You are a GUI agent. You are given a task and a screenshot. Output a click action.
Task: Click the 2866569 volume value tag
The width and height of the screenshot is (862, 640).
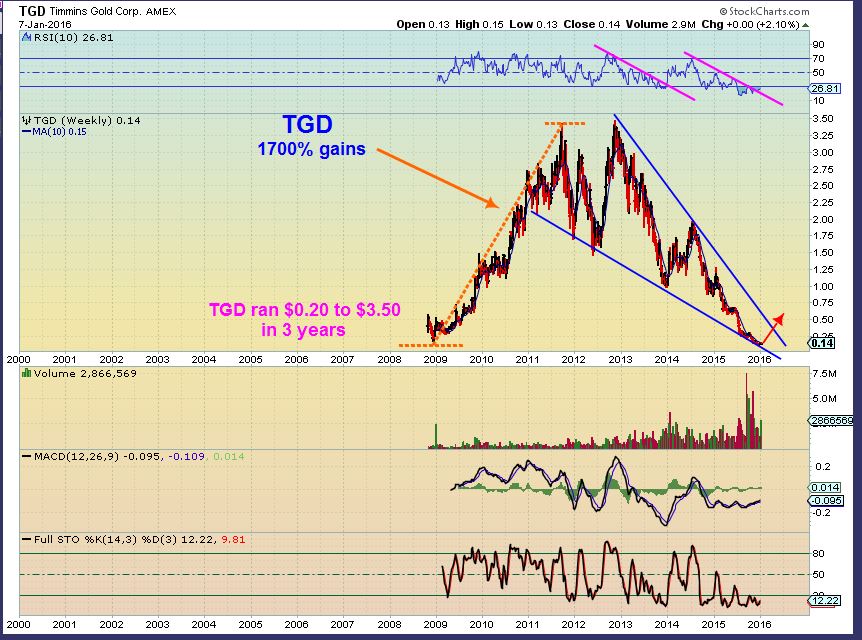(831, 421)
